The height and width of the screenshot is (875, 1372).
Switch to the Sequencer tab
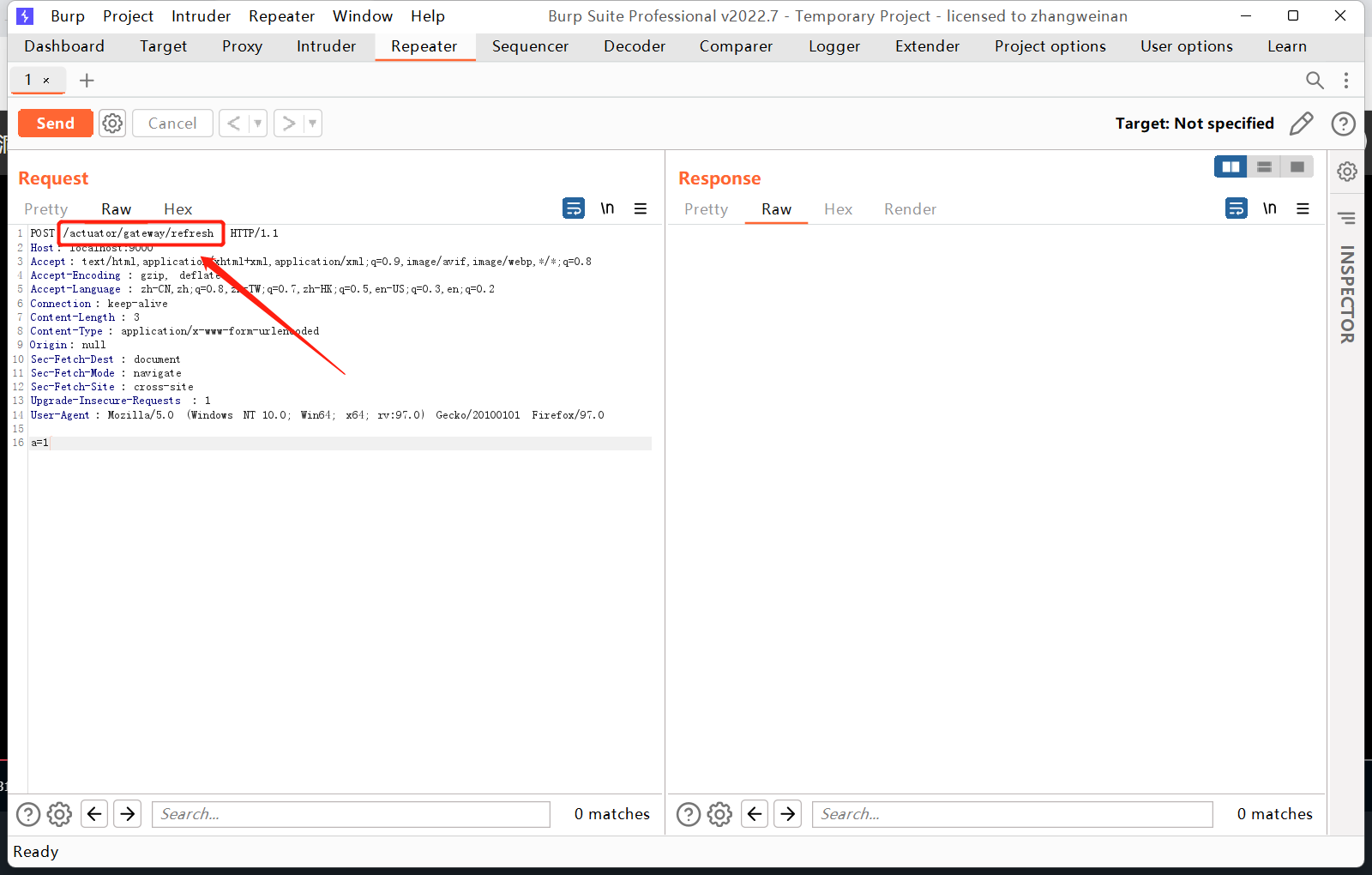(x=530, y=46)
